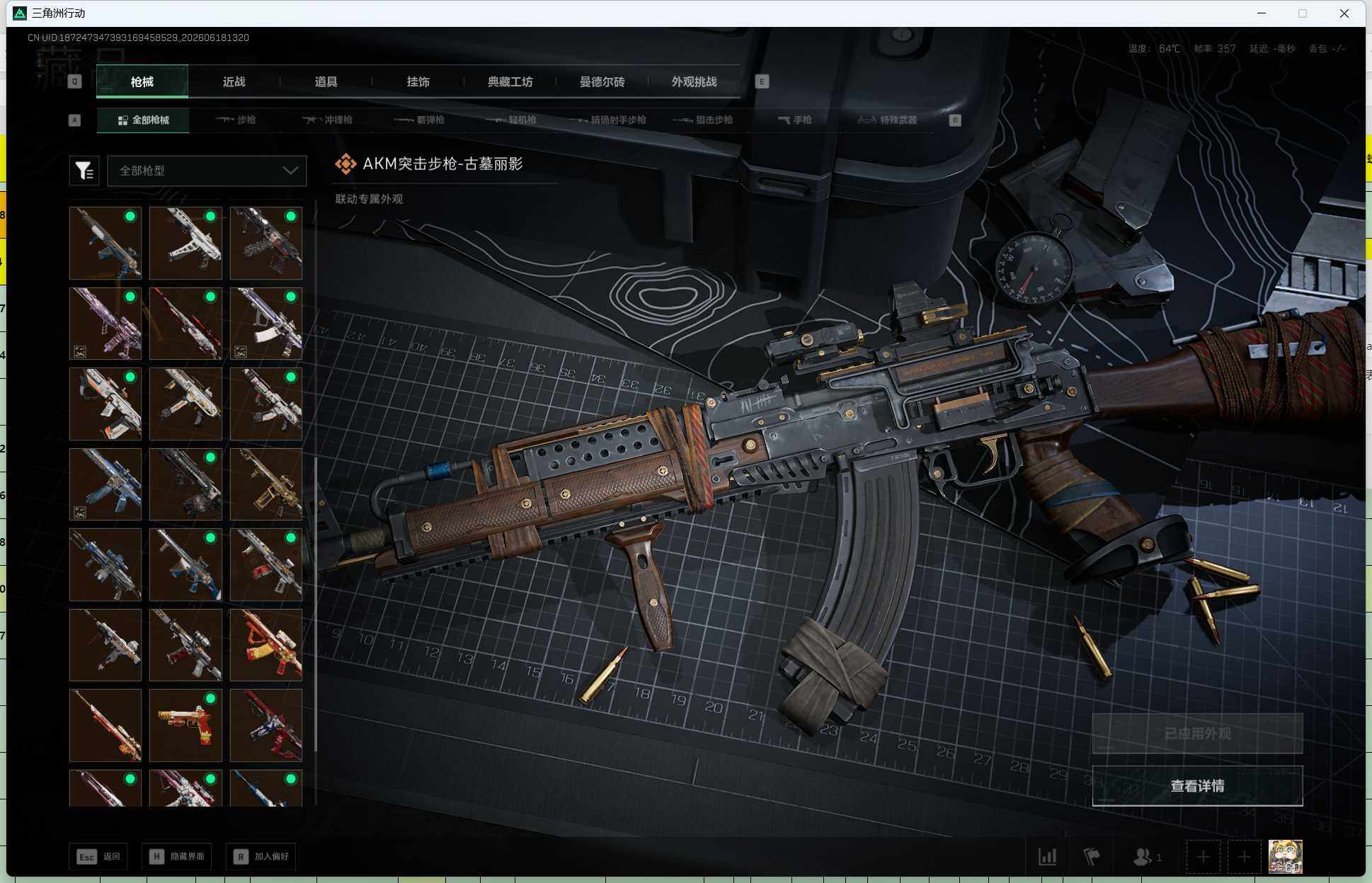
Task: Open the flag icon in bottom bar
Action: click(1092, 857)
